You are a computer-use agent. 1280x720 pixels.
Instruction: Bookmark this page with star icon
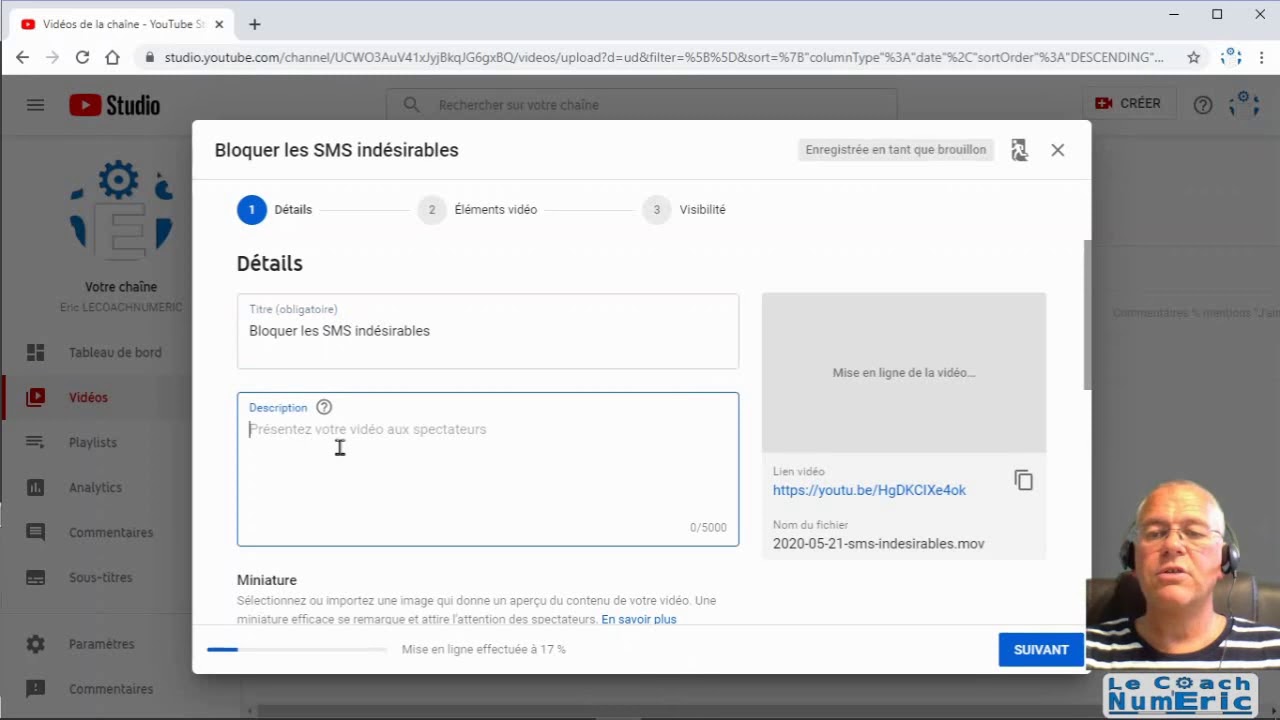[1193, 57]
